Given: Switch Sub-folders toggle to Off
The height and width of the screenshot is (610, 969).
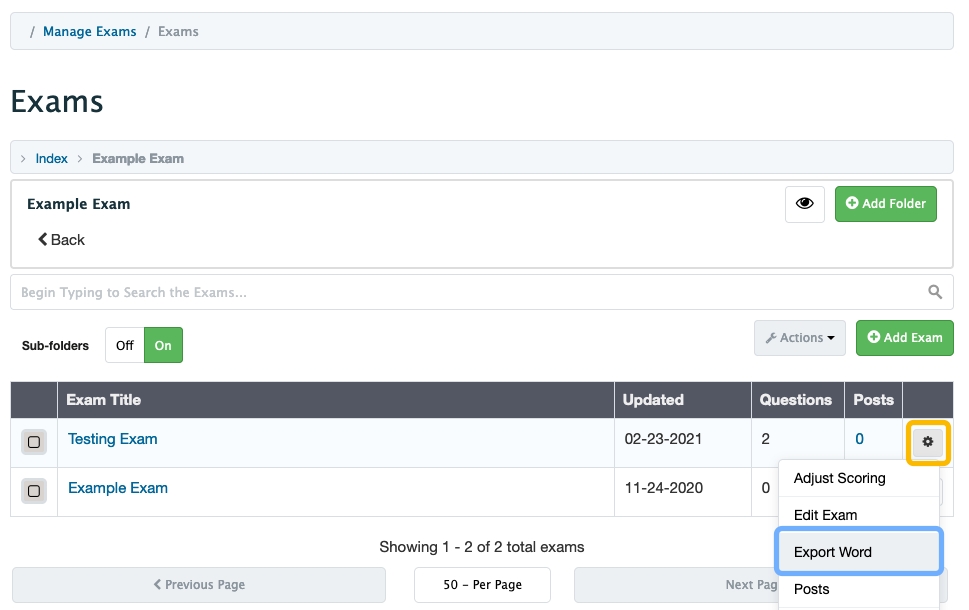Looking at the screenshot, I should pos(125,345).
